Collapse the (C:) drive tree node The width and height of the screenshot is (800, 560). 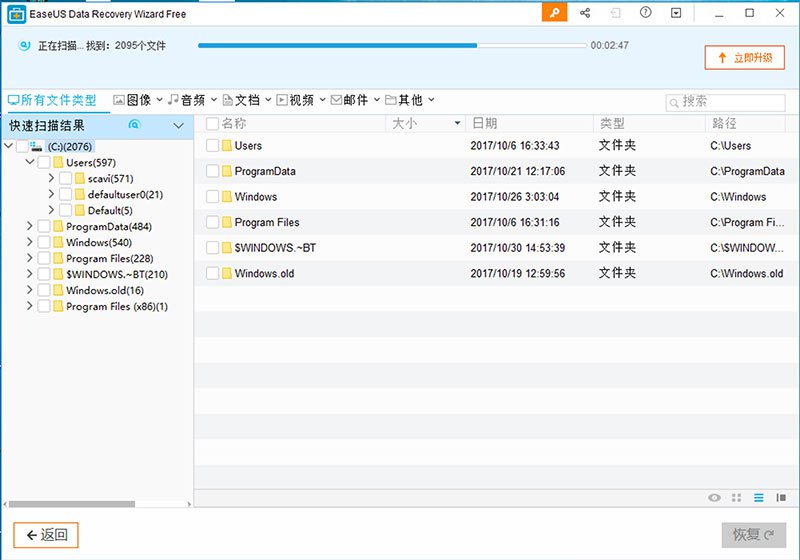tap(9, 146)
